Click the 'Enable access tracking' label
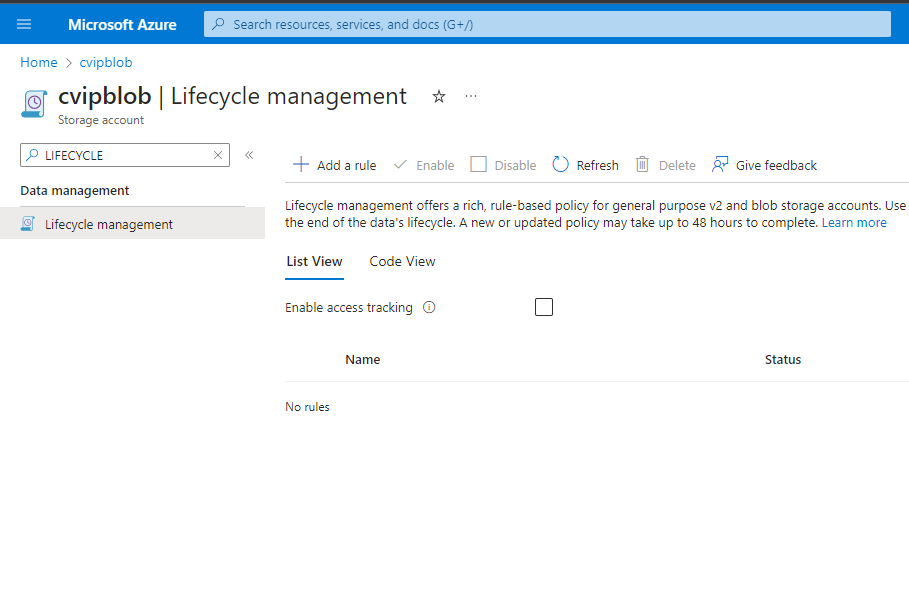This screenshot has width=909, height=603. click(349, 307)
